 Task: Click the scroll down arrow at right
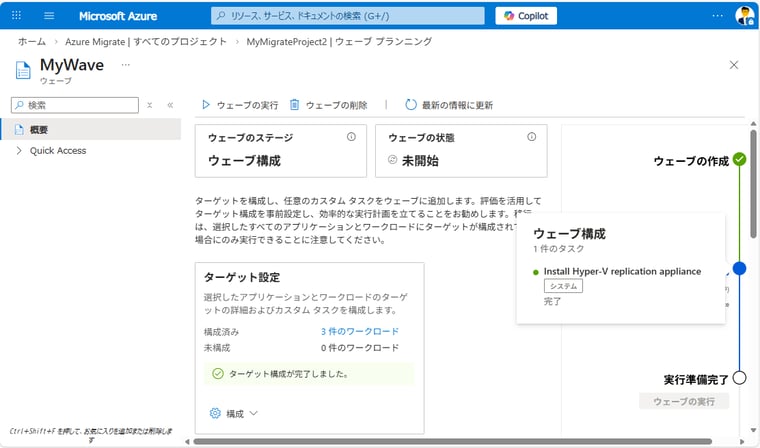[x=753, y=430]
